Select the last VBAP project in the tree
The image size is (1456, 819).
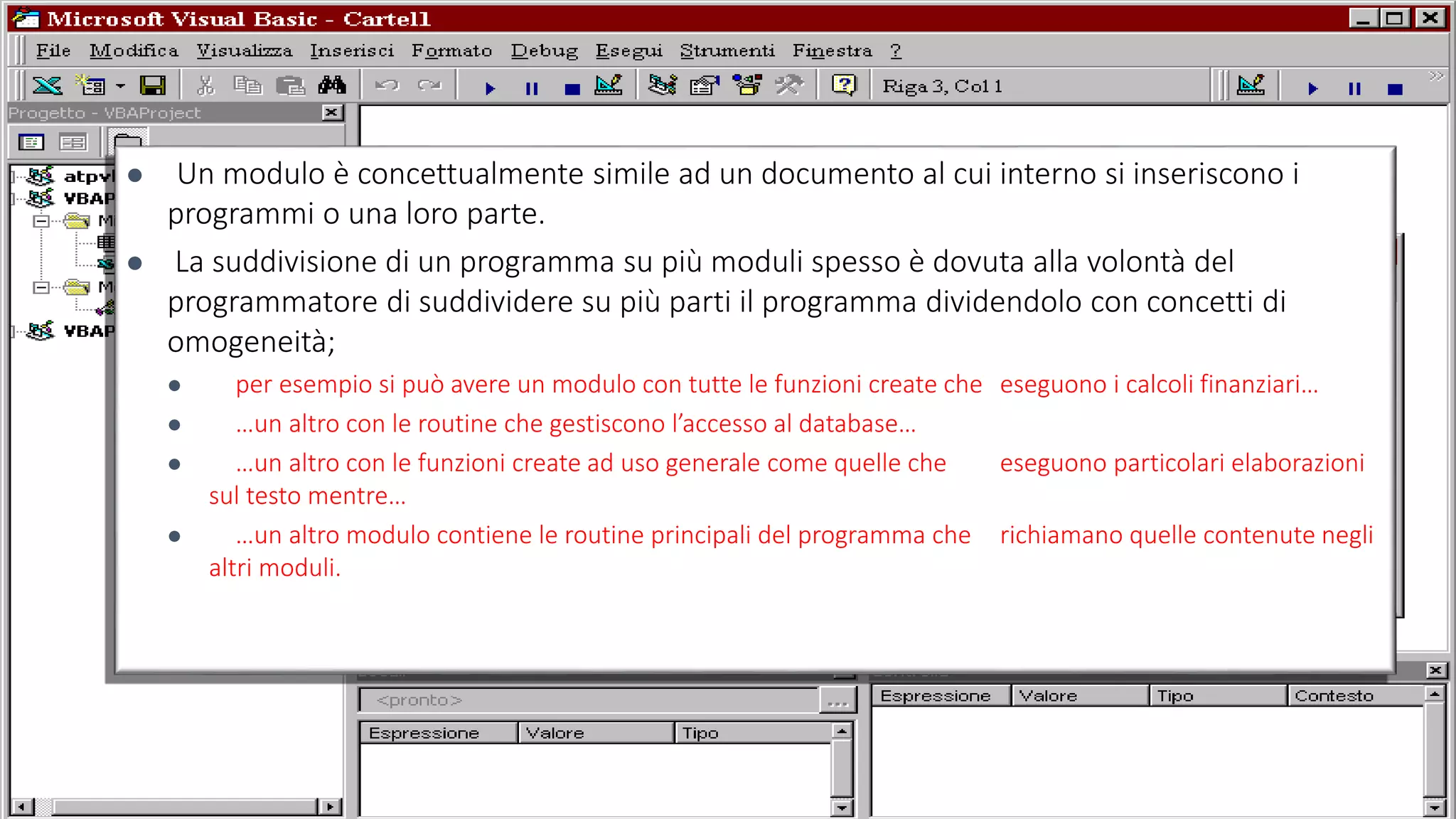(88, 331)
